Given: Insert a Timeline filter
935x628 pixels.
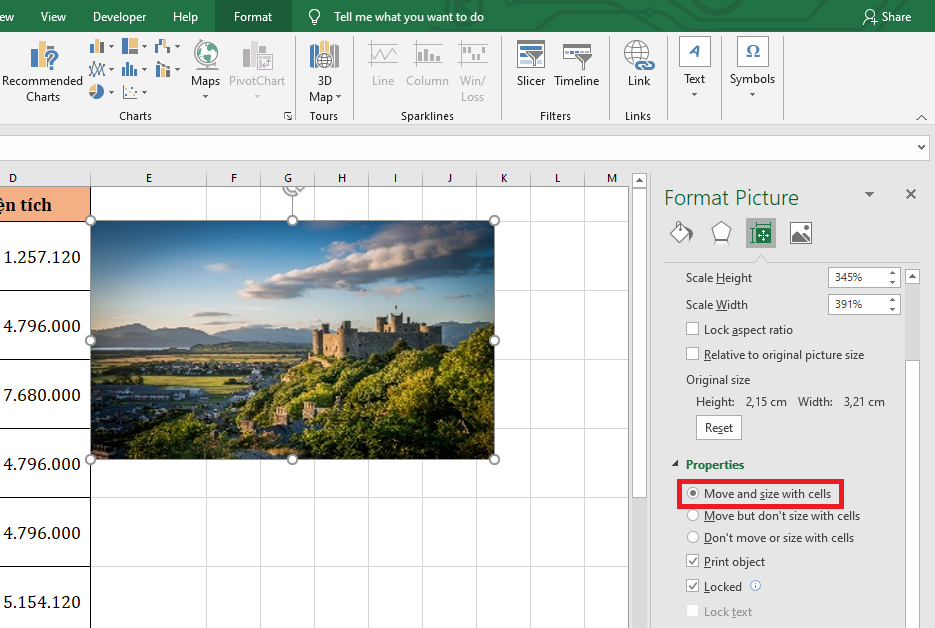Looking at the screenshot, I should pyautogui.click(x=577, y=65).
